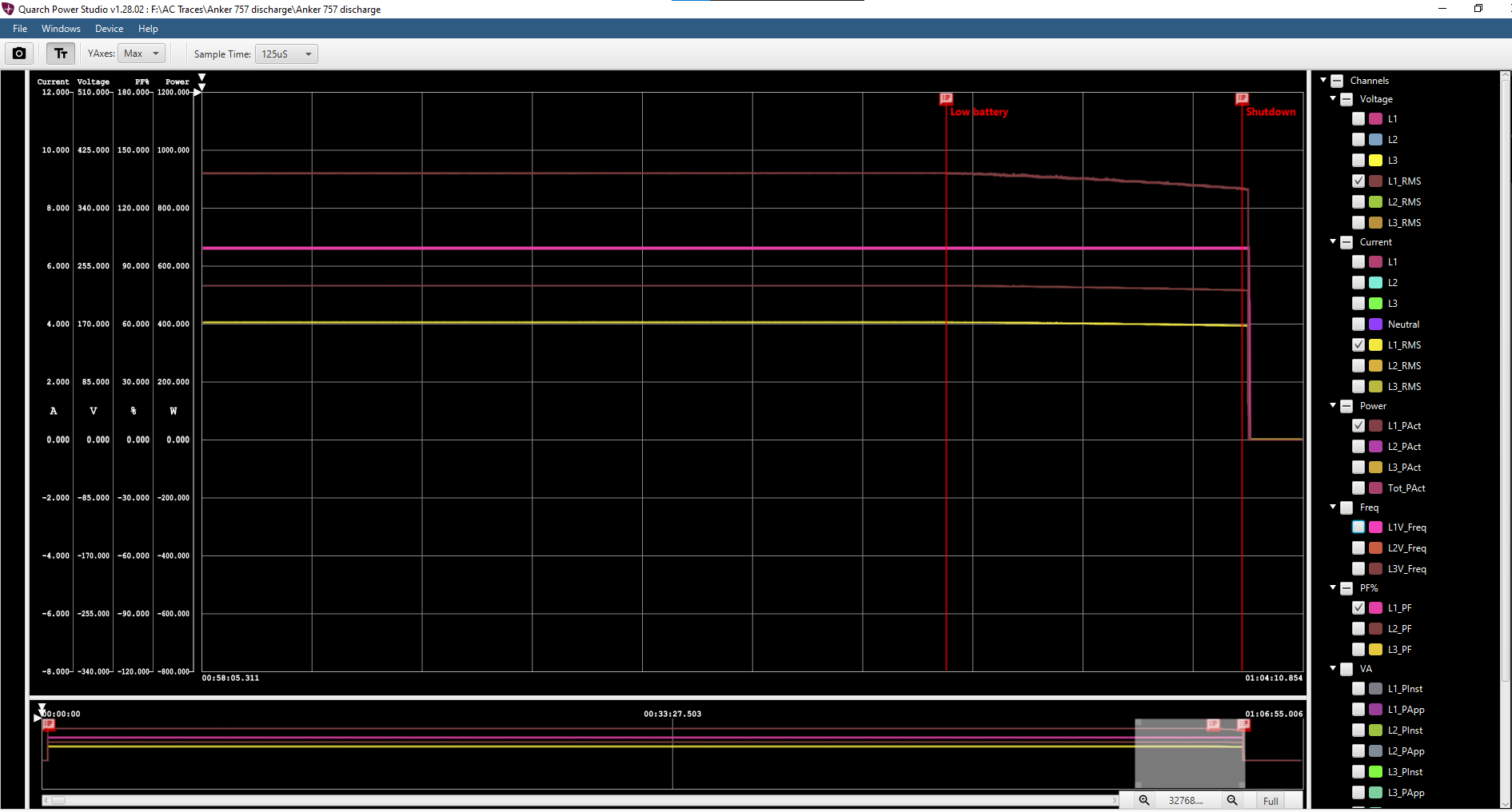Screen dimensions: 1512x812
Task: Click the L2_PAct magenta swatch
Action: coord(1375,446)
